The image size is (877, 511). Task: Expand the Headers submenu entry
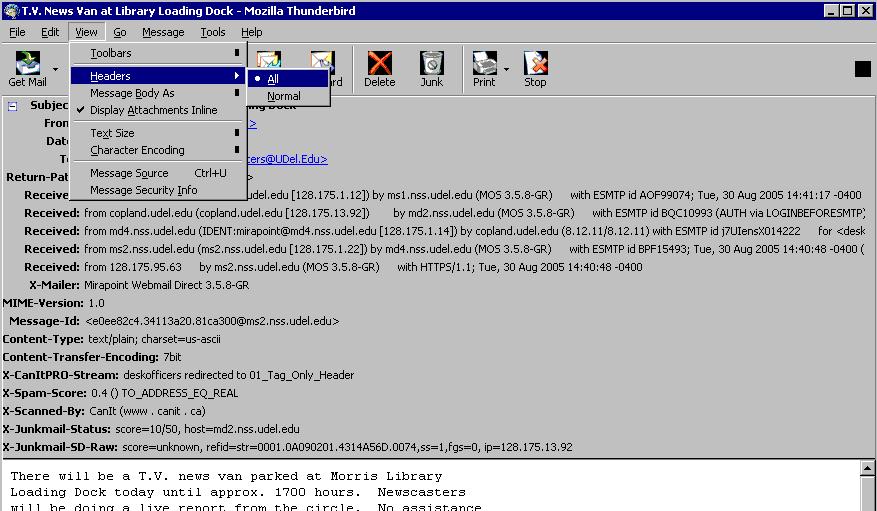158,76
